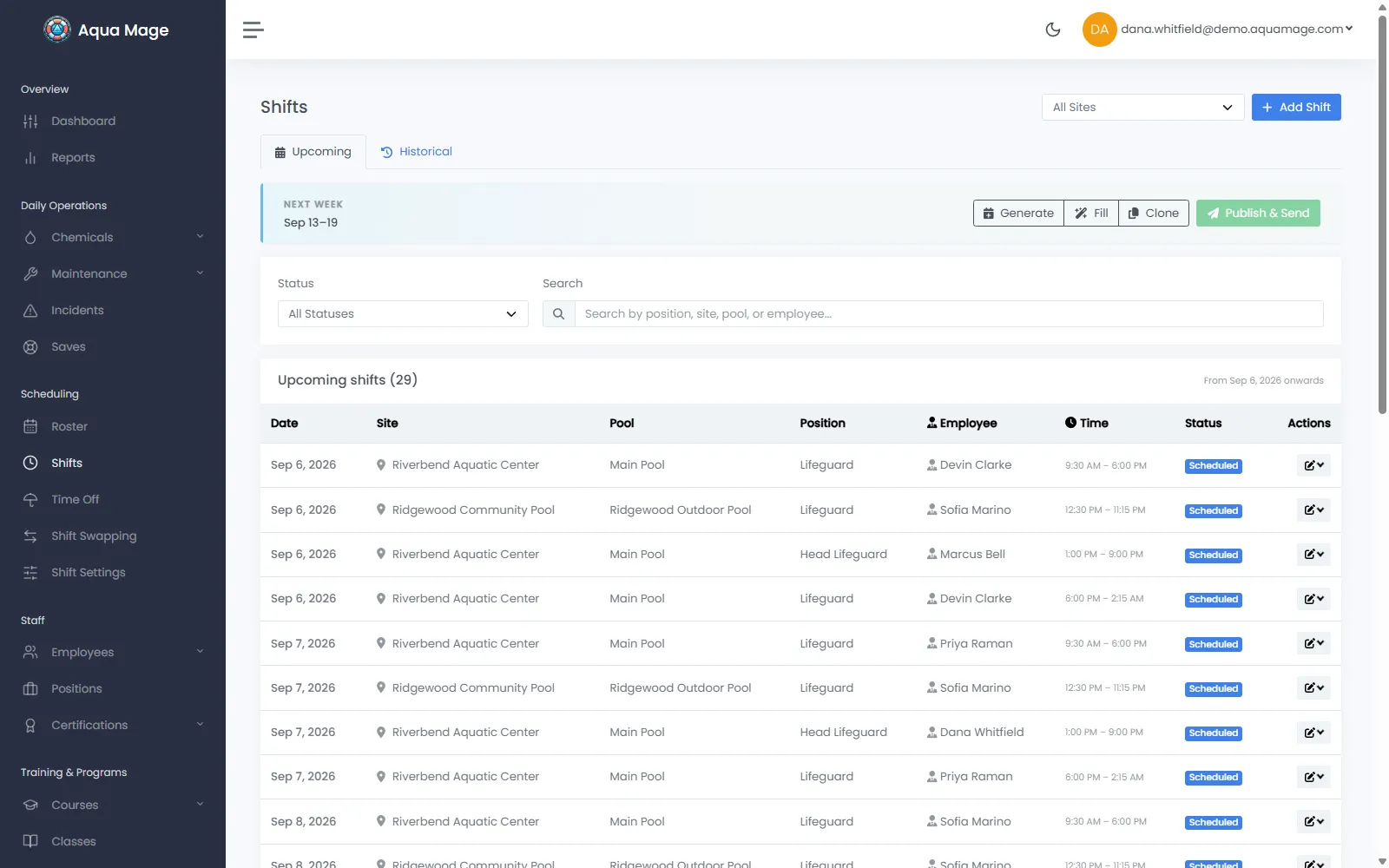Expand the Courses sidebar section
Image resolution: width=1389 pixels, height=868 pixels.
(113, 806)
